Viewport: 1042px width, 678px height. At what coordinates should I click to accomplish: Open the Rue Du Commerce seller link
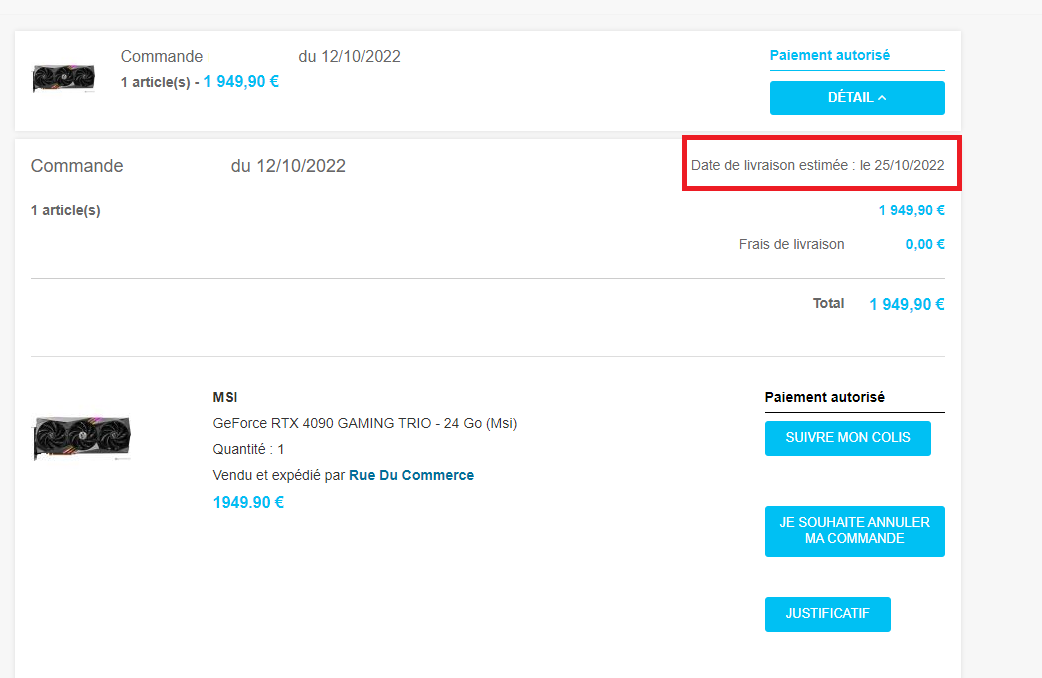click(x=411, y=475)
